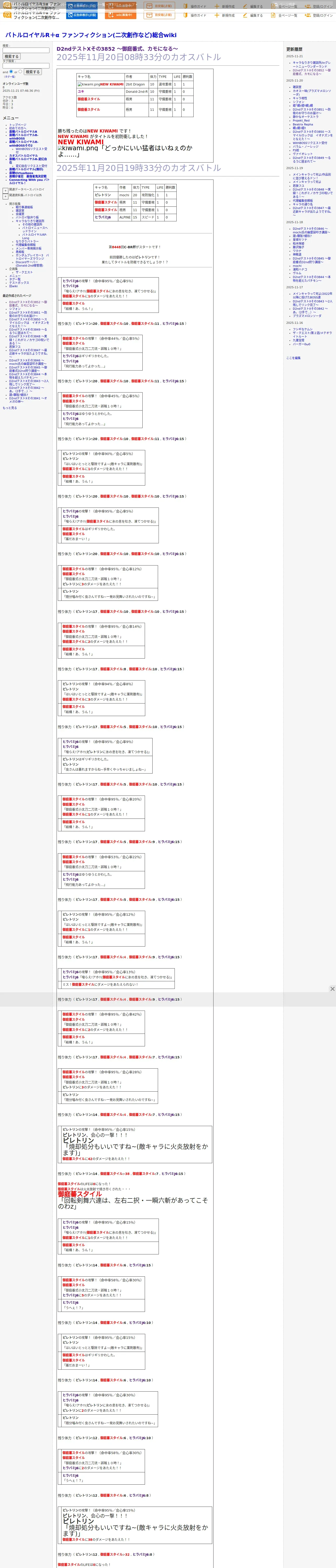Open the タグ一覧 link under tag search
This screenshot has width=336, height=1568.
tap(10, 77)
